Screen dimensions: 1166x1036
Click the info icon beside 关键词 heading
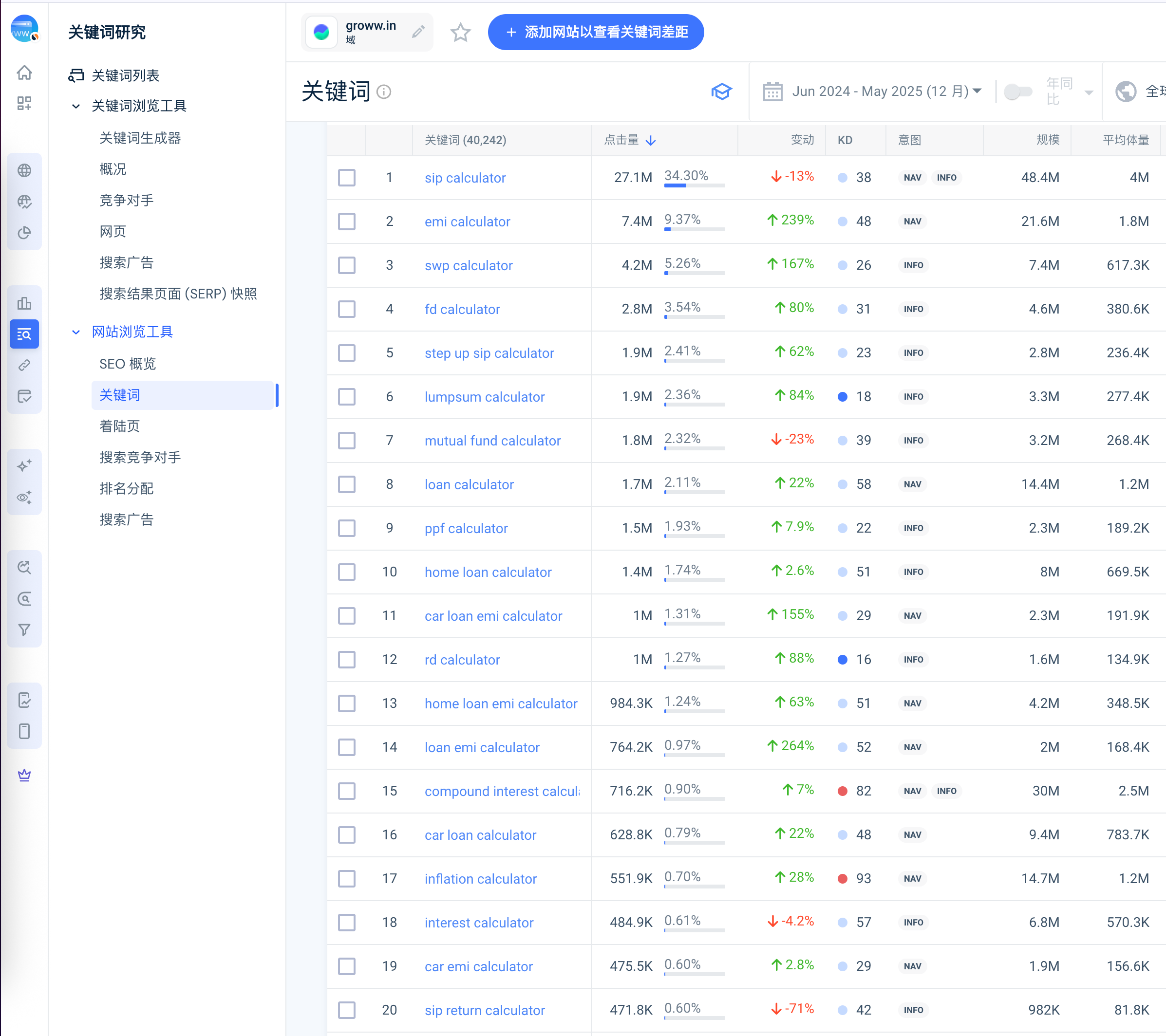[x=384, y=92]
